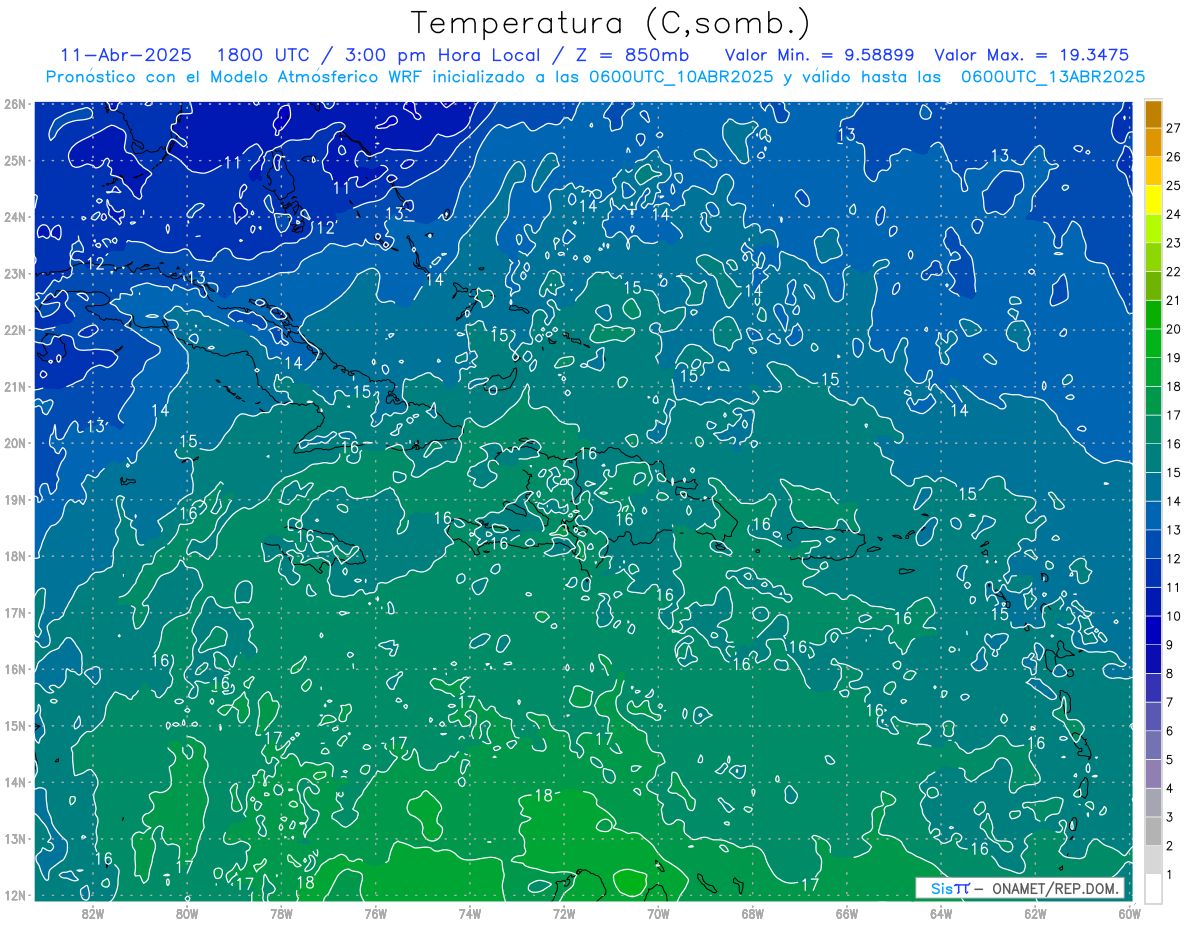1200x927 pixels.
Task: Click the 15N latitude axis label
Action: pyautogui.click(x=15, y=725)
